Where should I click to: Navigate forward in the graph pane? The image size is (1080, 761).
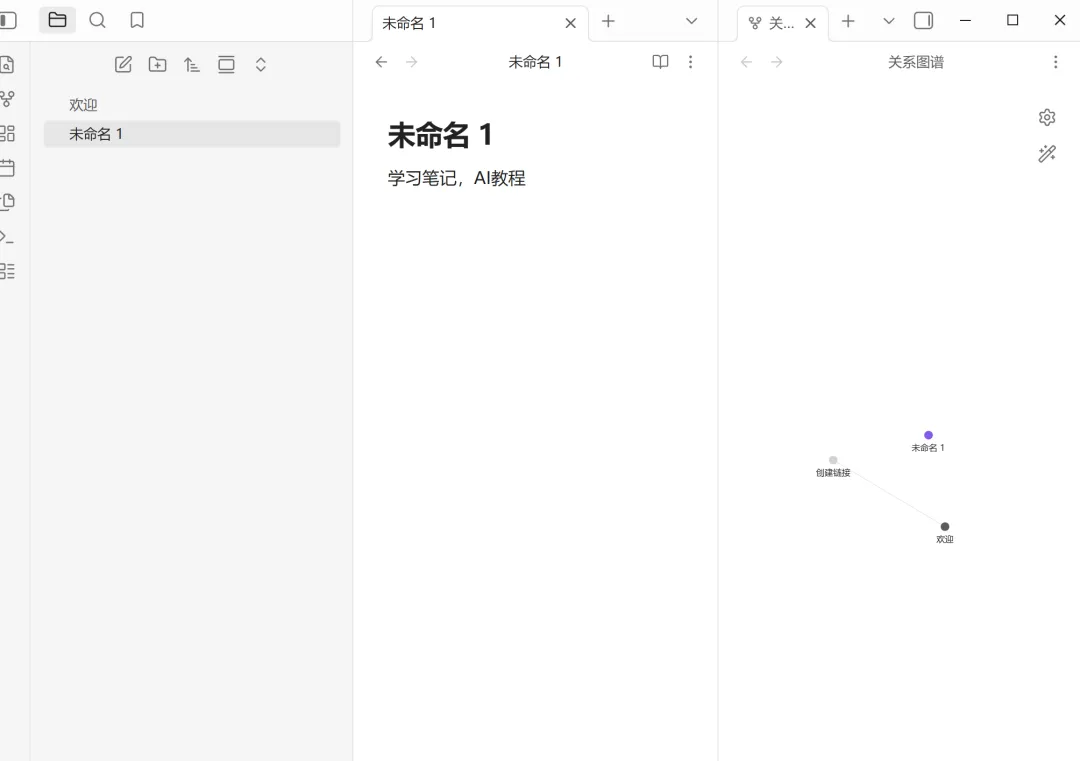pos(777,62)
